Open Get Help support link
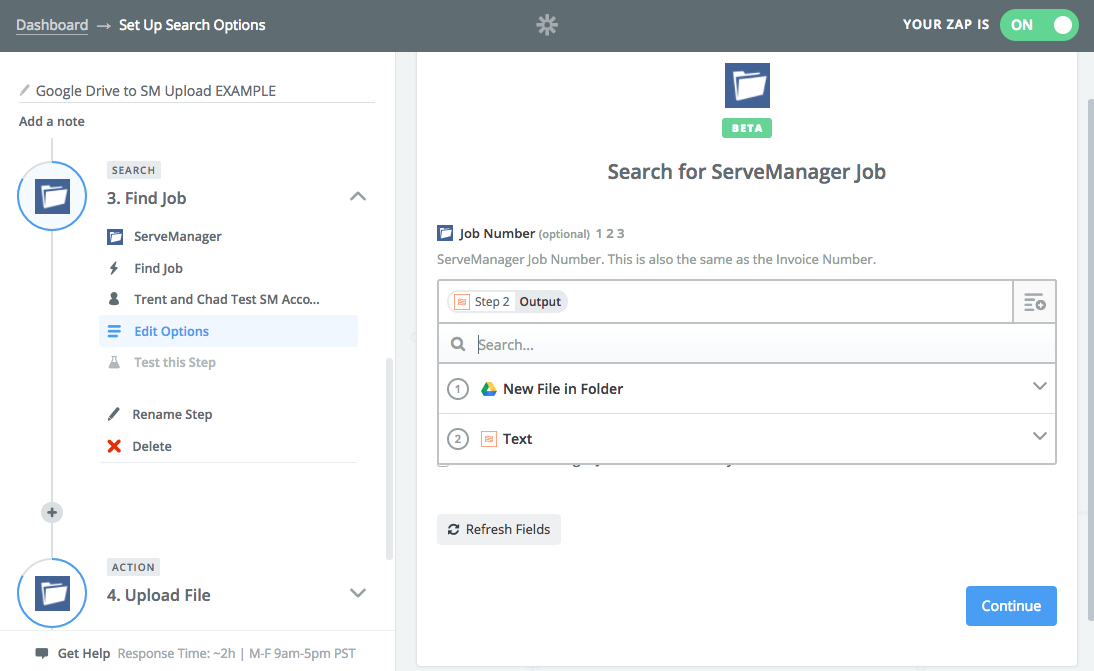This screenshot has width=1094, height=671. pyautogui.click(x=84, y=654)
